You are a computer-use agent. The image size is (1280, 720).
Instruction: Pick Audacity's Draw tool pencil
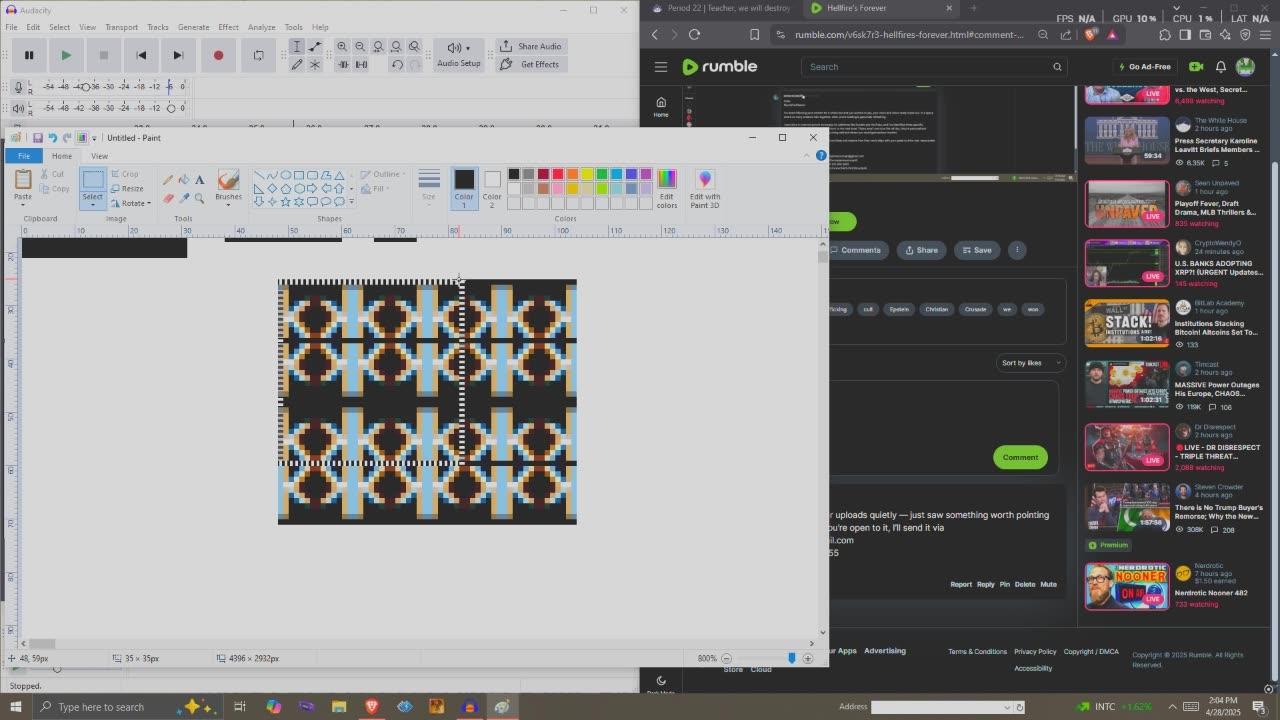297,65
